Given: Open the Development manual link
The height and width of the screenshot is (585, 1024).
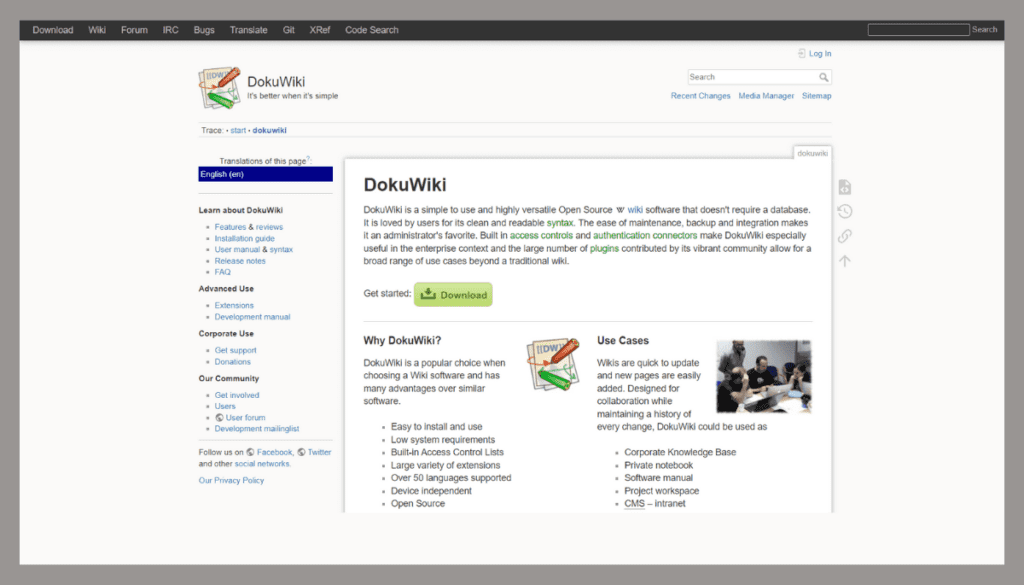Looking at the screenshot, I should (252, 317).
